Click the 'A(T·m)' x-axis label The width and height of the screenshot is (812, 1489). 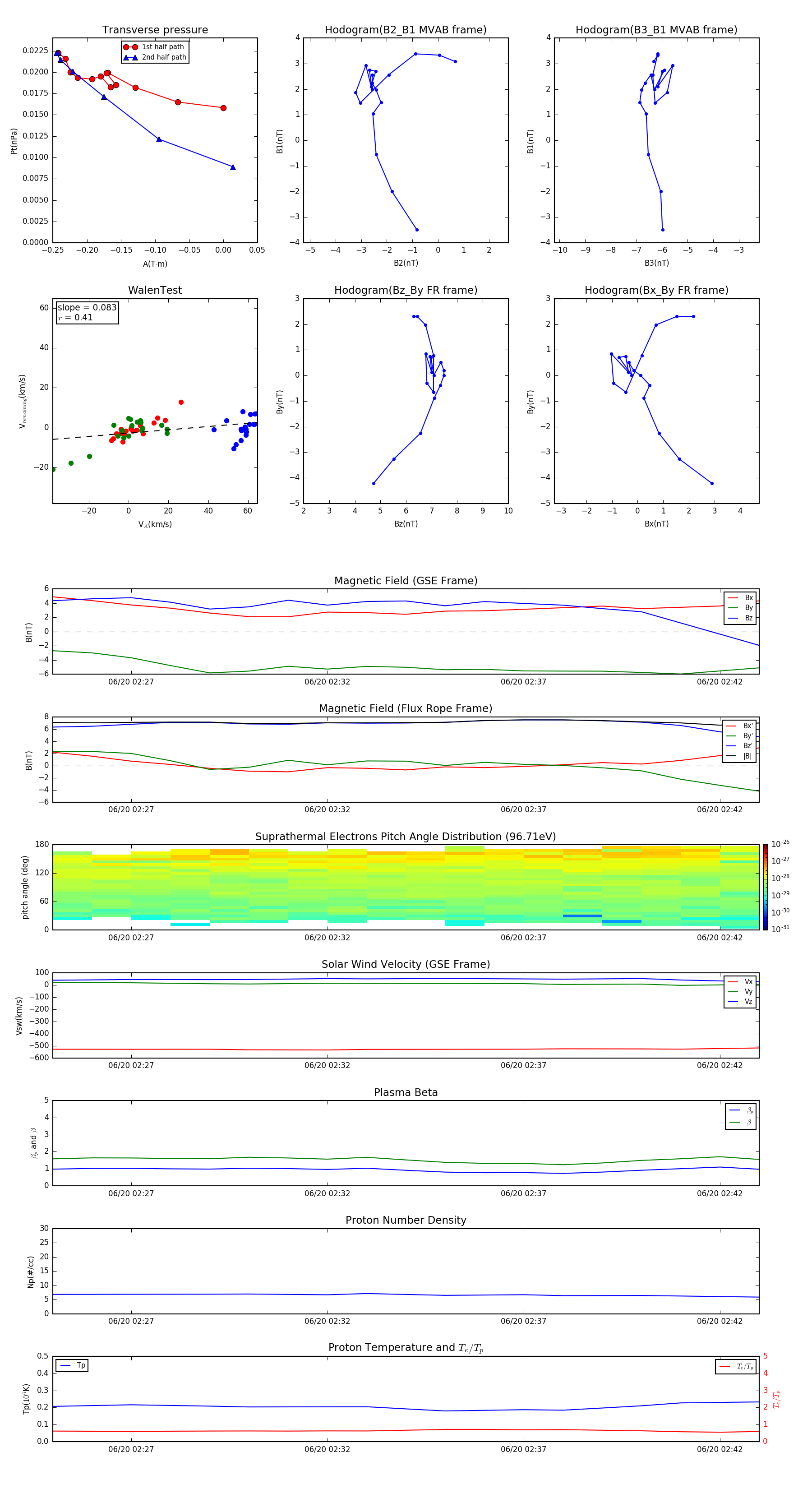pyautogui.click(x=155, y=264)
